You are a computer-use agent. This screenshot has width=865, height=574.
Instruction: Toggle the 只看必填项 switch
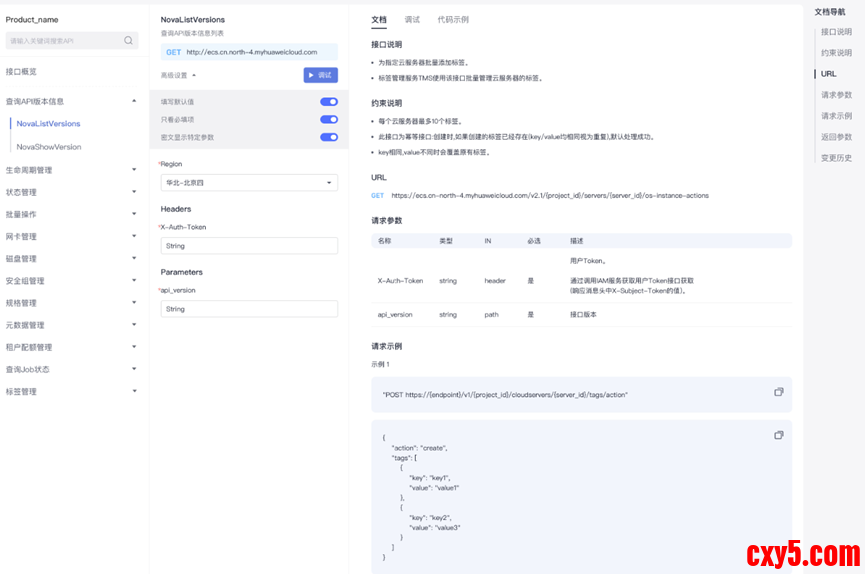(328, 119)
